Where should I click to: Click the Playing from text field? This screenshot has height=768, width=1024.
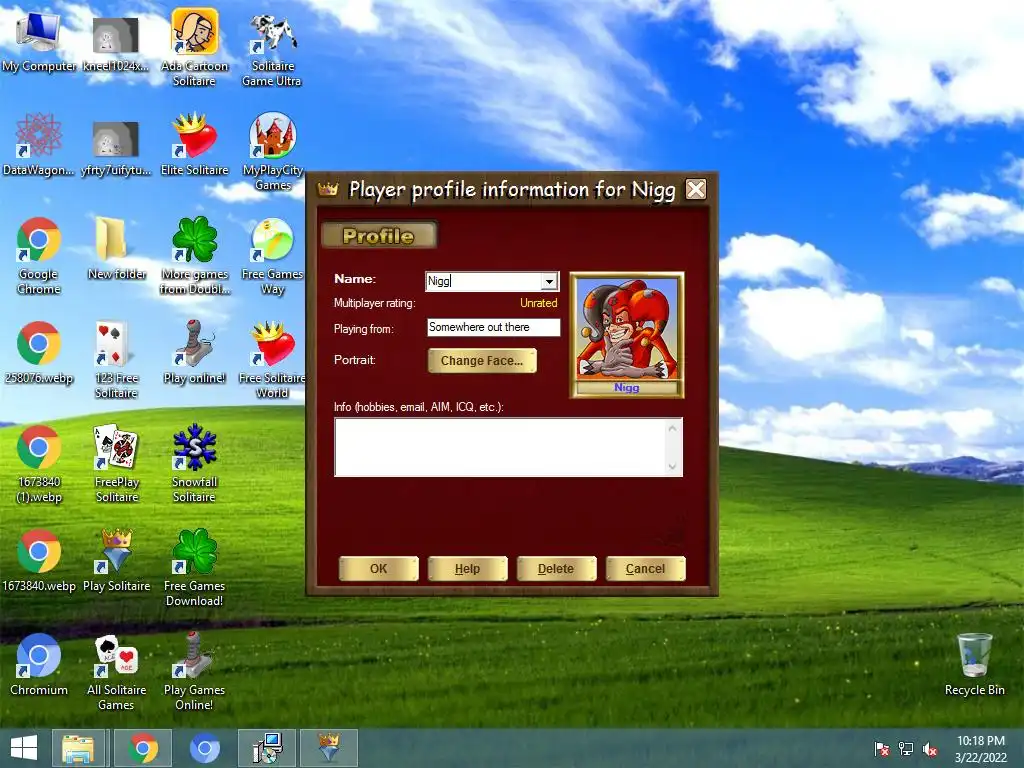point(494,327)
